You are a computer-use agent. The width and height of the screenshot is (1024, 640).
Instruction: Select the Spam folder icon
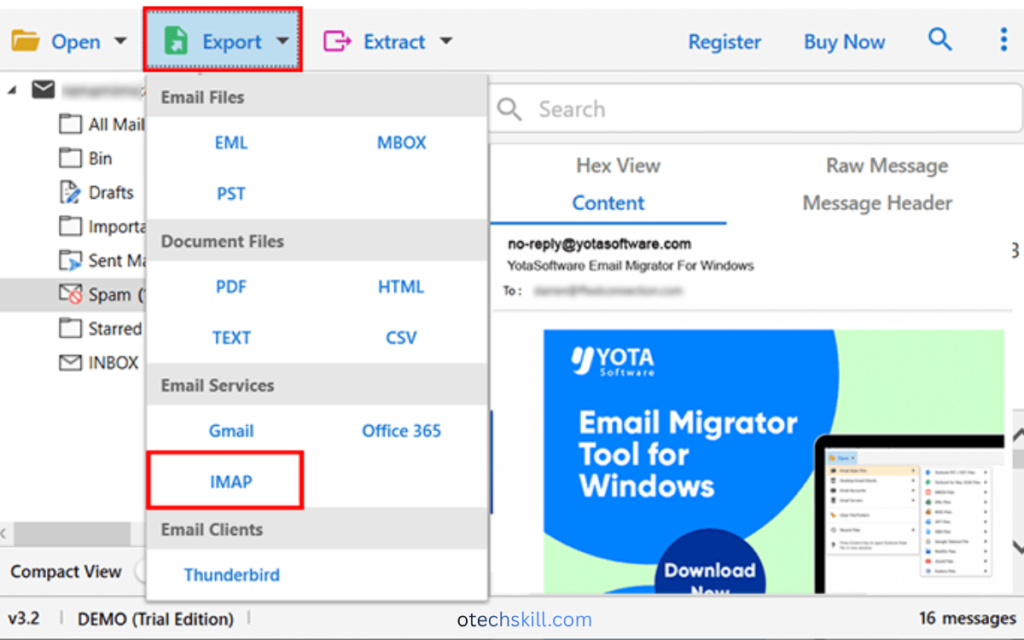(71, 294)
